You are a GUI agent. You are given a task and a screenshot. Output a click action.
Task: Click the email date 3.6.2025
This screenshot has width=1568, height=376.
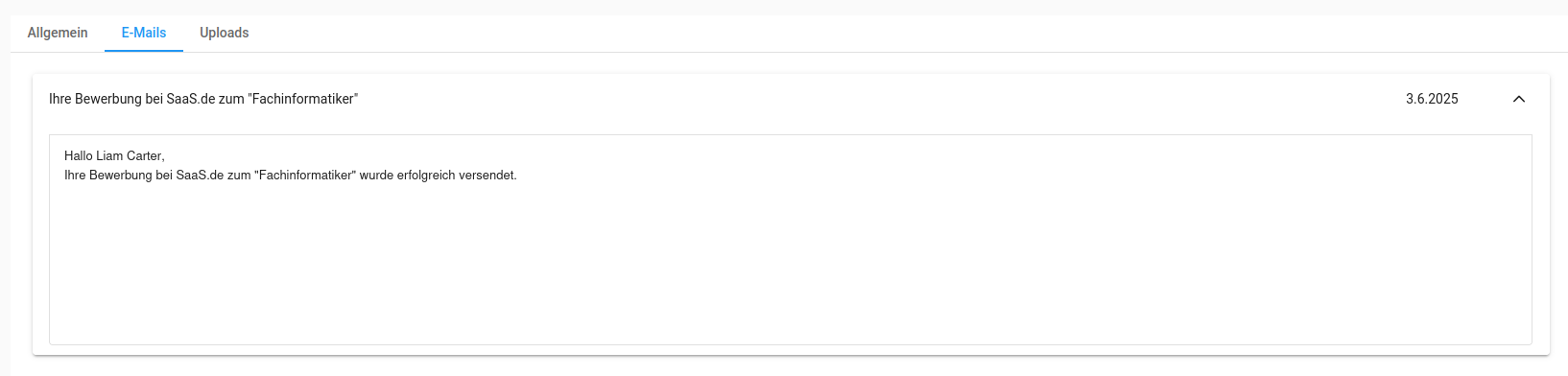pyautogui.click(x=1432, y=99)
